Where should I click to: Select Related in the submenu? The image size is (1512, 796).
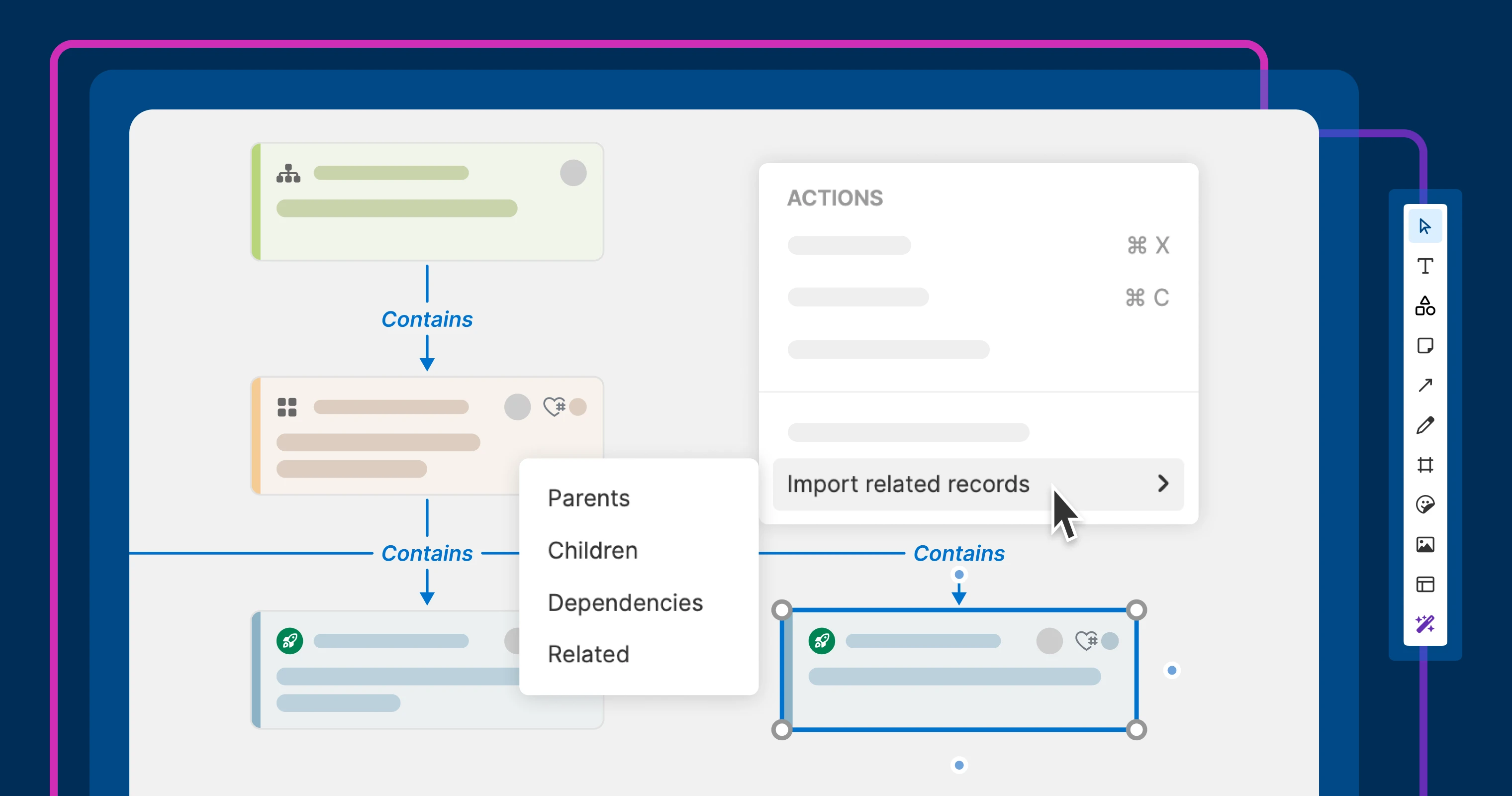tap(588, 654)
